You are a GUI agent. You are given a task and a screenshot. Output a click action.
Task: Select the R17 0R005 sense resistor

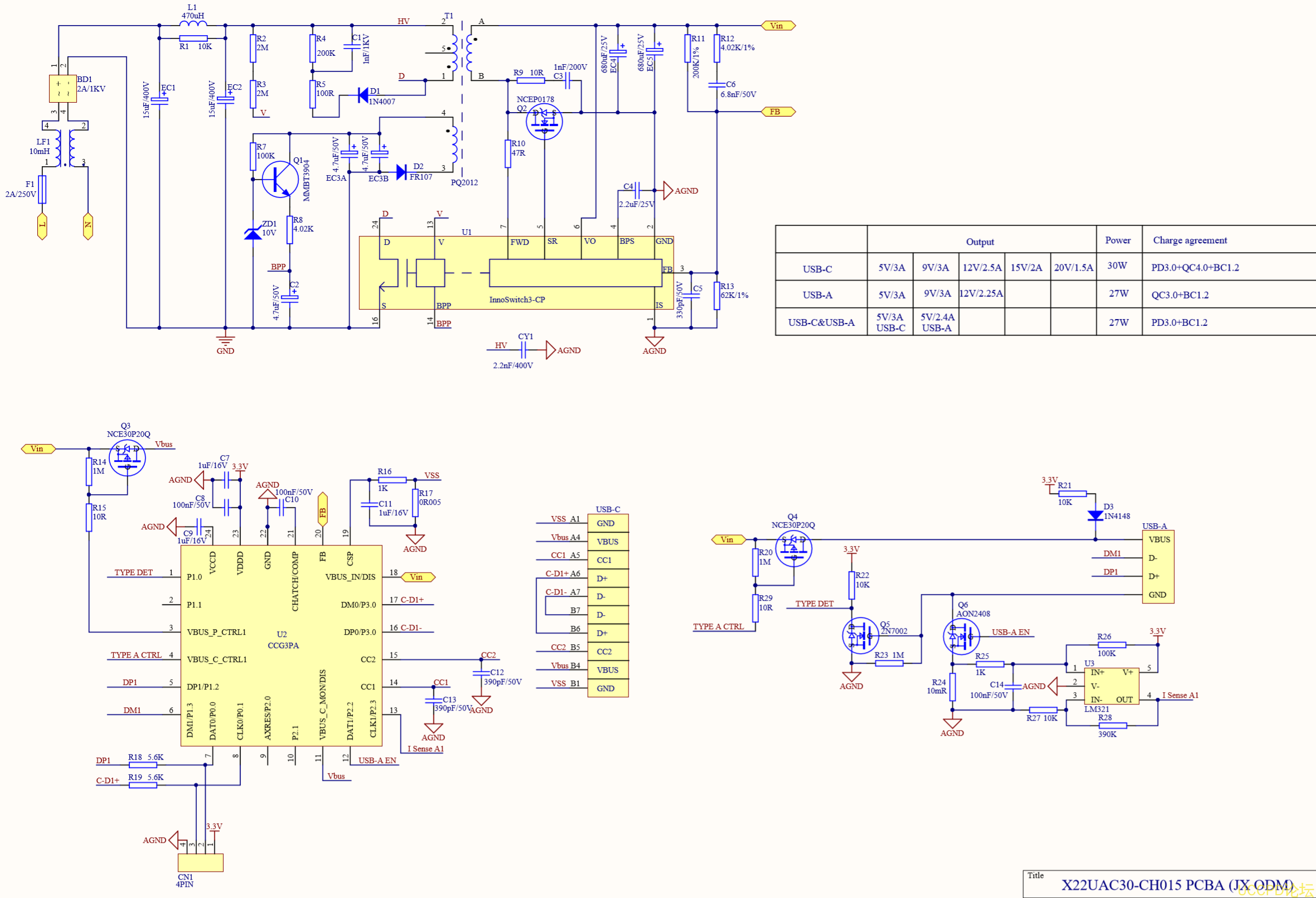[415, 503]
